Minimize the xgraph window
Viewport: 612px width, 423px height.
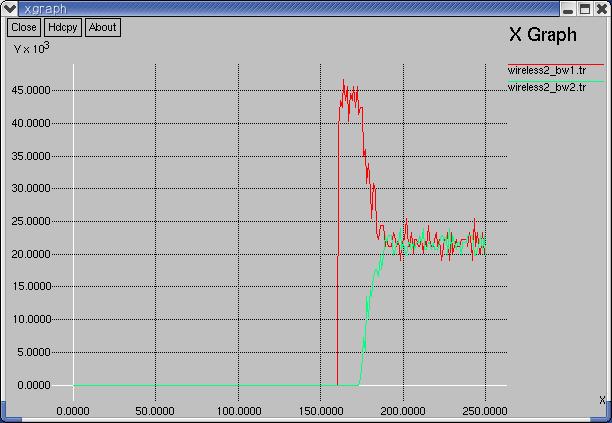pos(568,9)
